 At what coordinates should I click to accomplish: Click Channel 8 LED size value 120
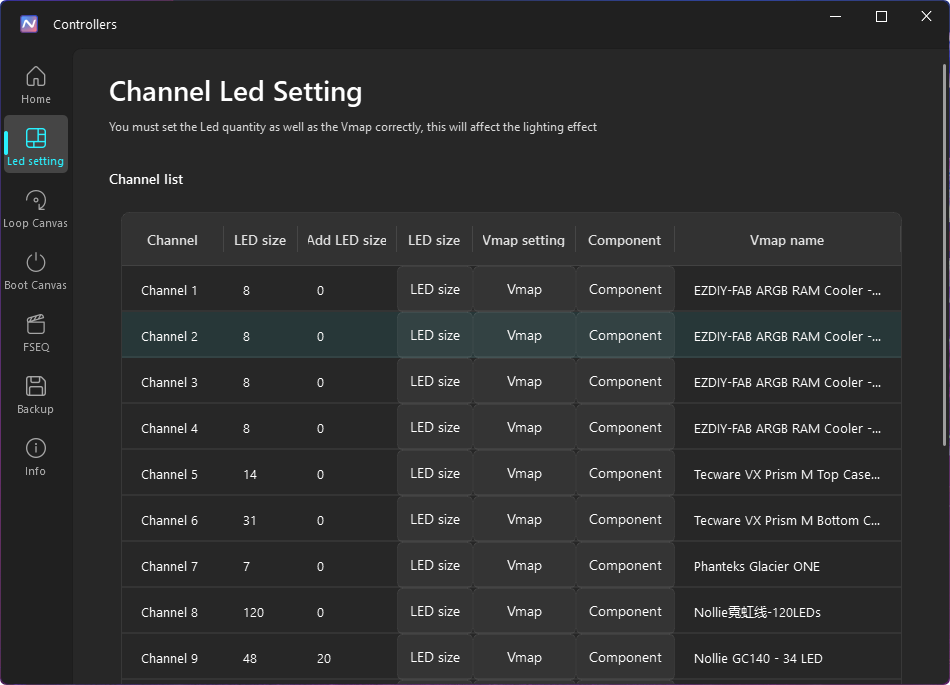[253, 613]
